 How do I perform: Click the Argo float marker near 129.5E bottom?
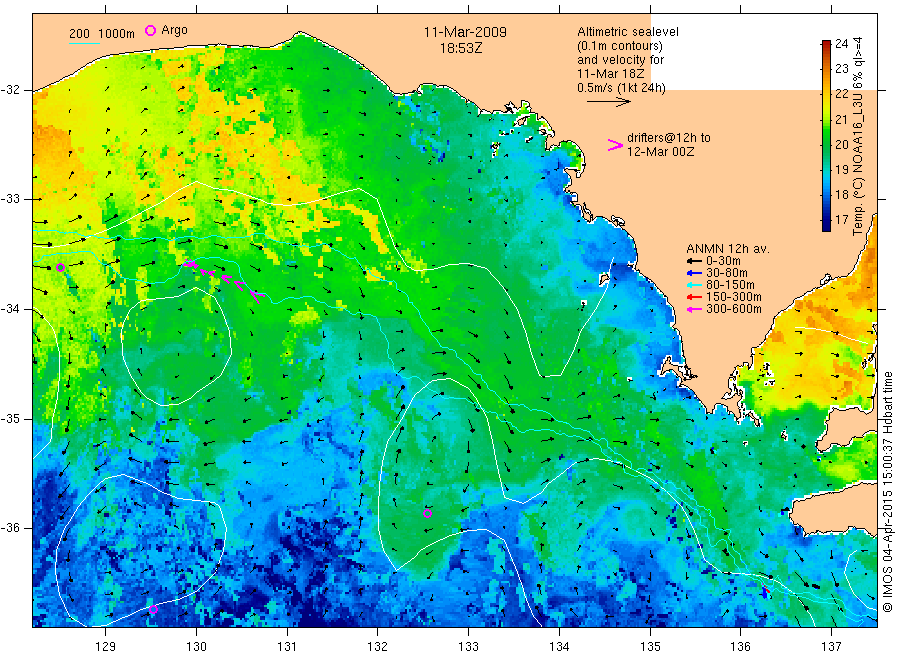[153, 609]
